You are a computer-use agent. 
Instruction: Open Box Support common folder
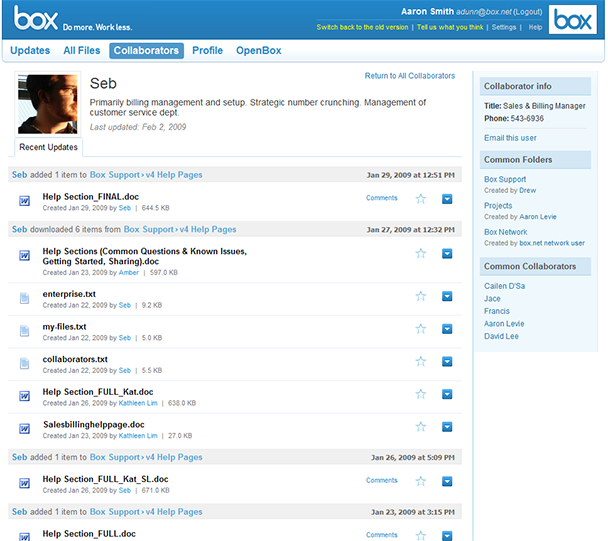505,179
